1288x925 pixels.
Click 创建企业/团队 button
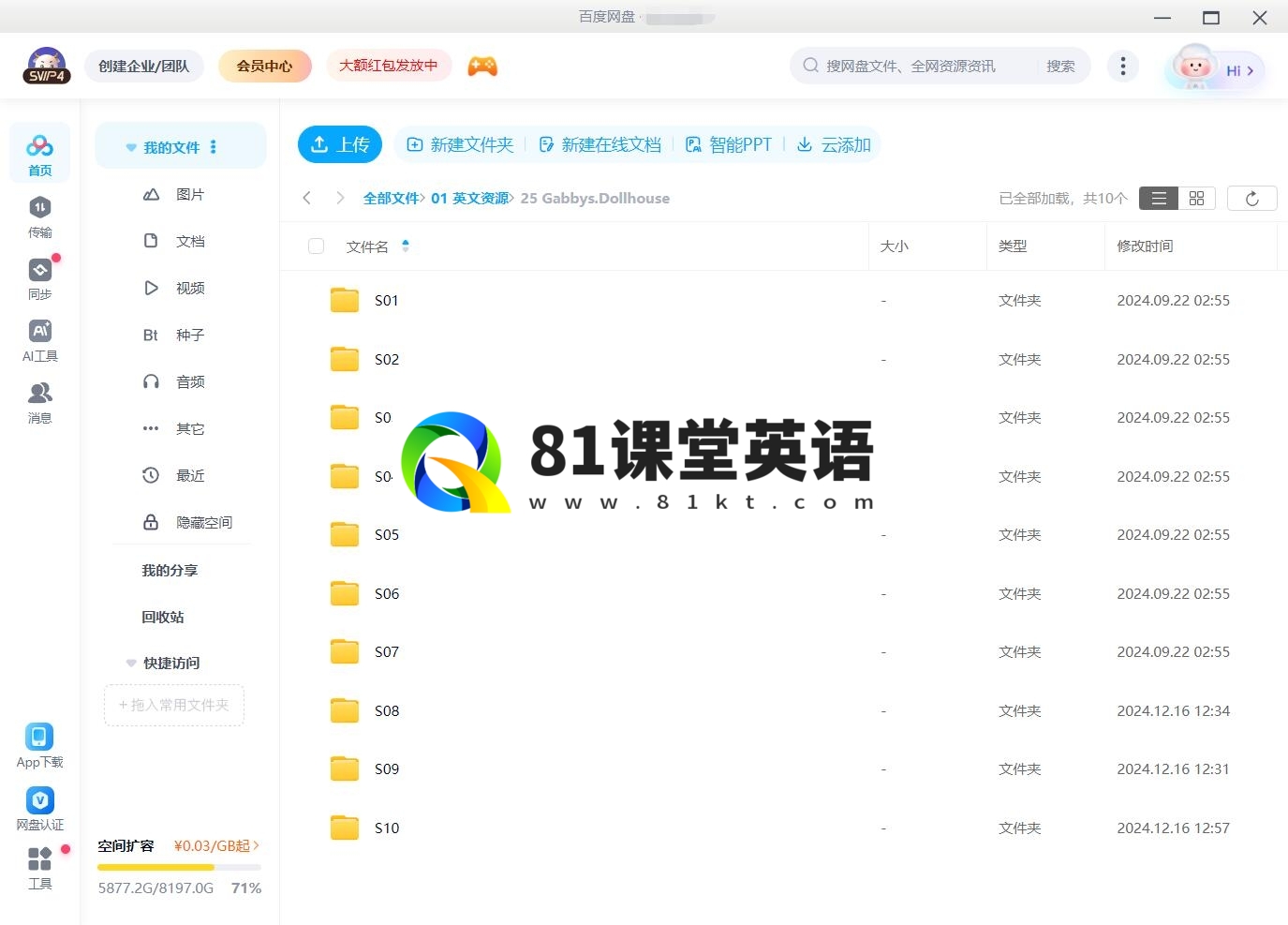click(144, 66)
